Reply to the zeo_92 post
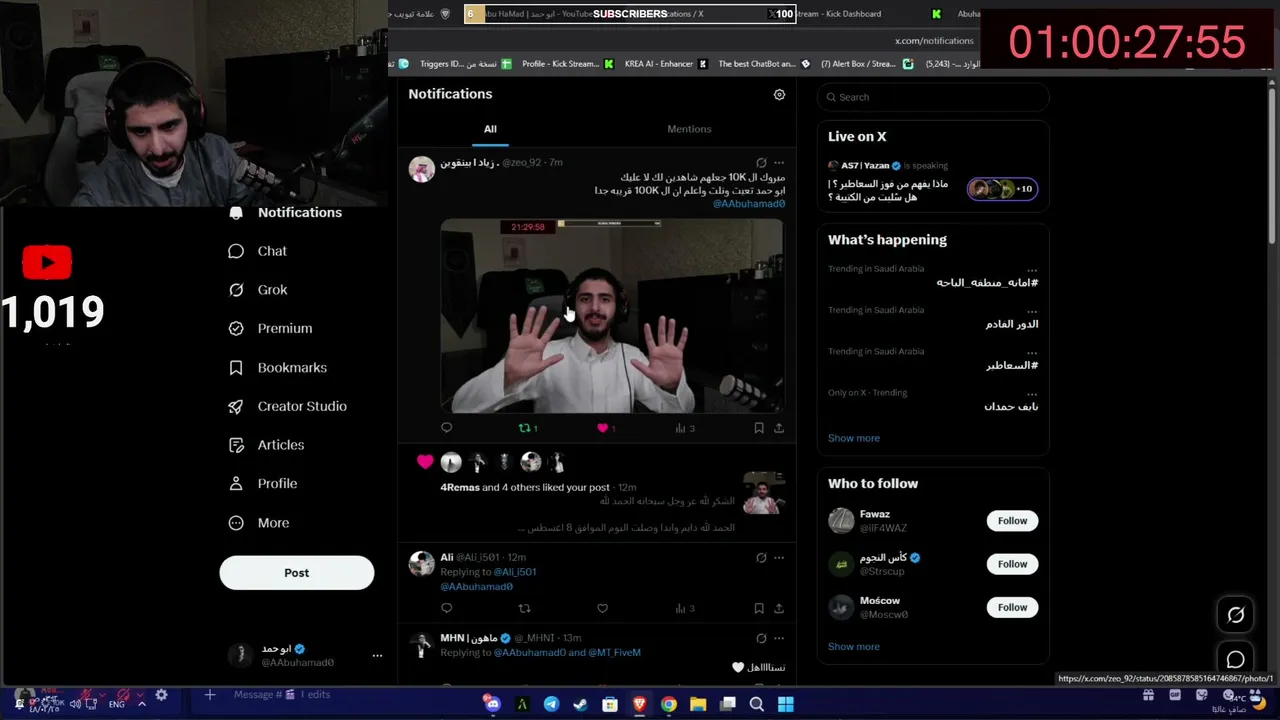This screenshot has height=720, width=1280. pyautogui.click(x=447, y=428)
